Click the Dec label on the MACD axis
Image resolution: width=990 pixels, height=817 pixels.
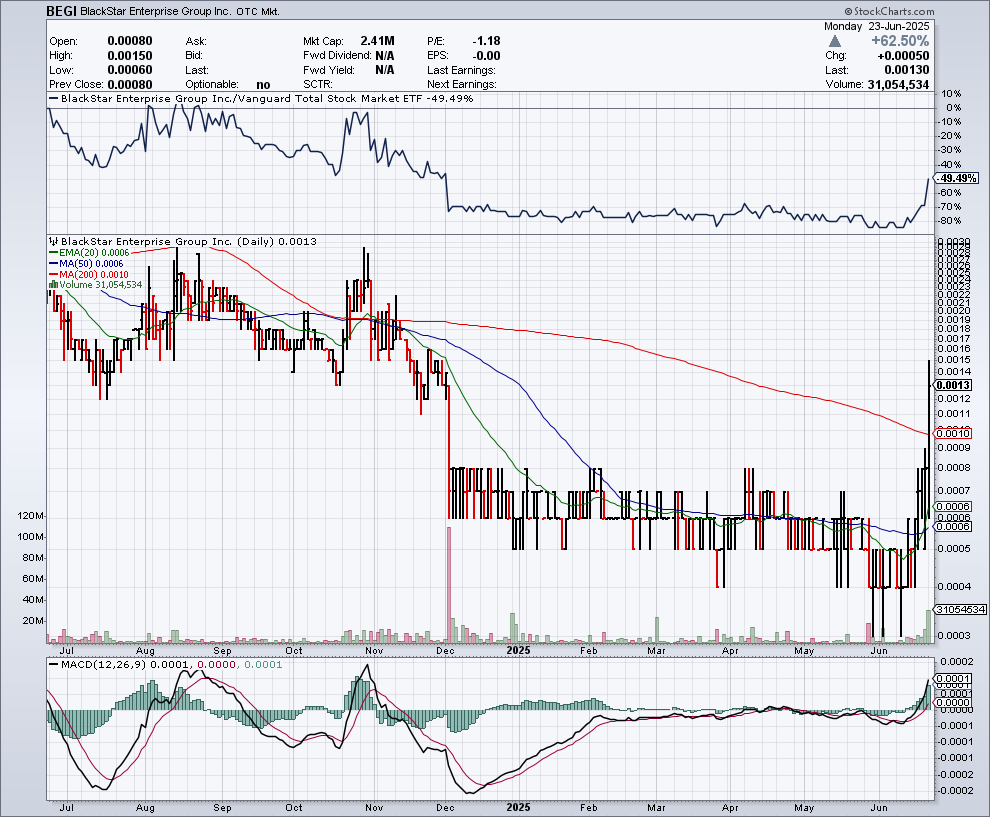coord(445,808)
